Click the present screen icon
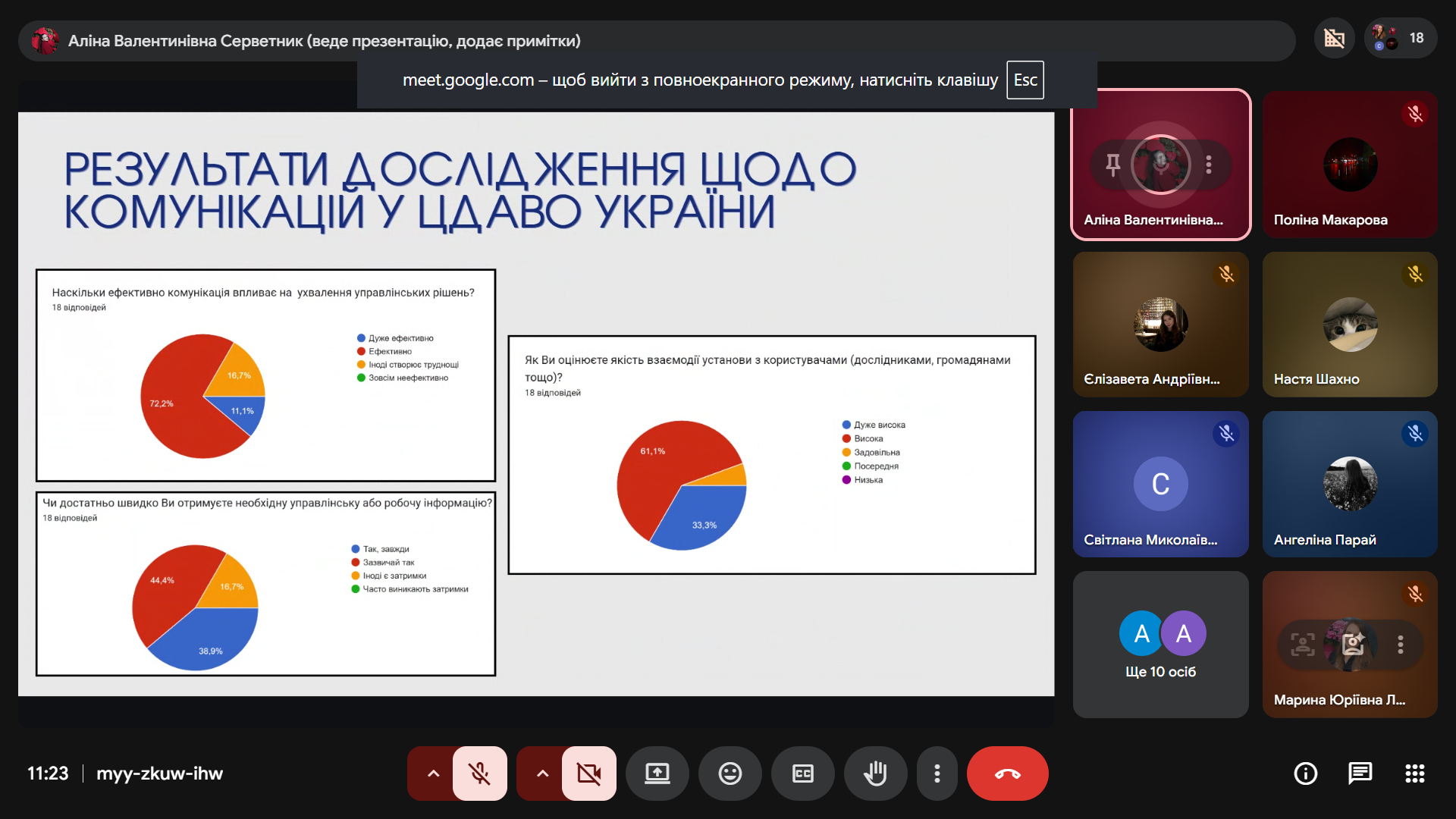 click(x=657, y=773)
